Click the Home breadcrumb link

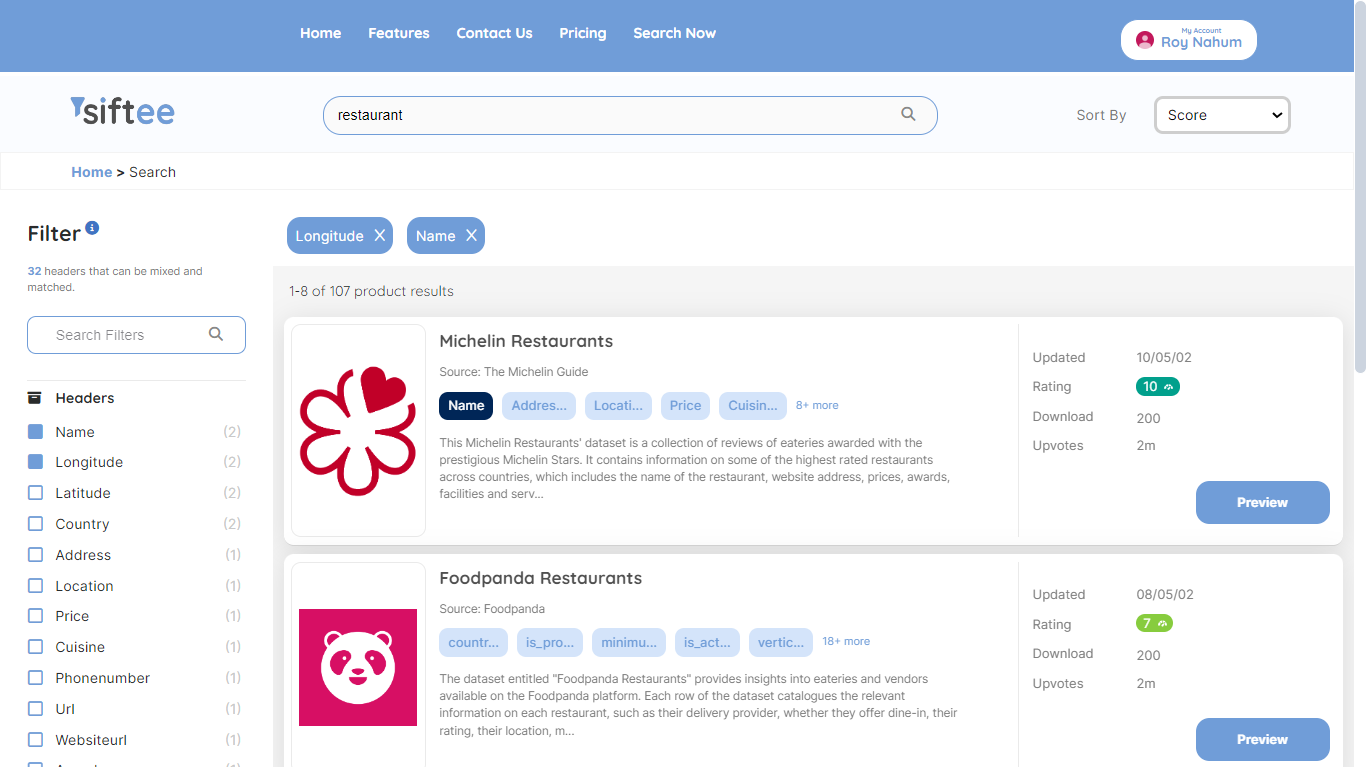point(91,172)
